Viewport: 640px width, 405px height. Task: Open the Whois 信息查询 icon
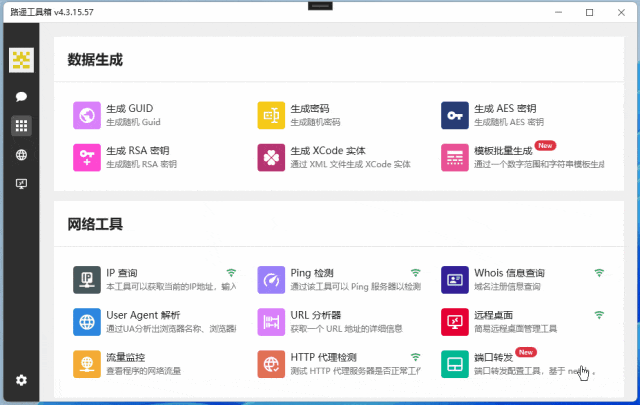[455, 280]
